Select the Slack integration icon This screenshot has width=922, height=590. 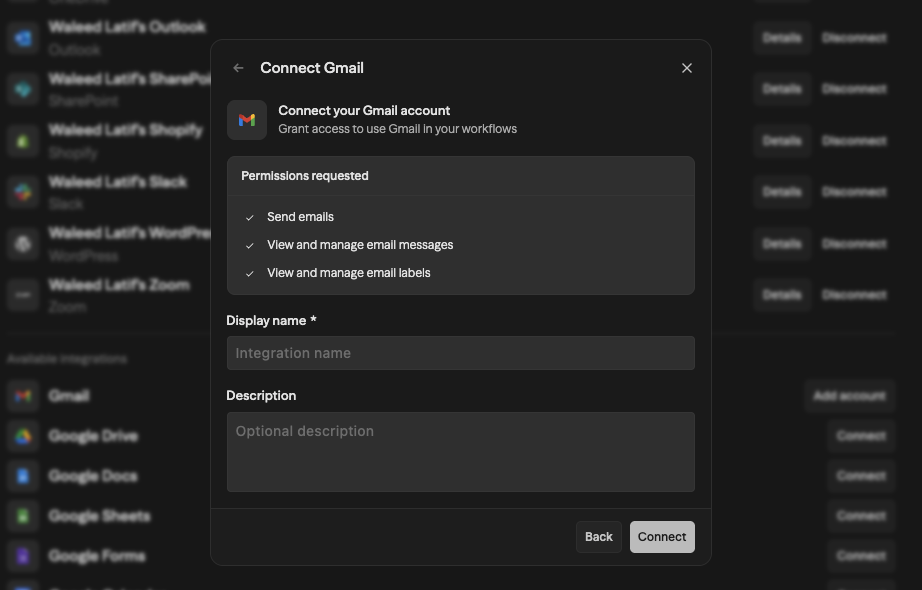(x=23, y=192)
